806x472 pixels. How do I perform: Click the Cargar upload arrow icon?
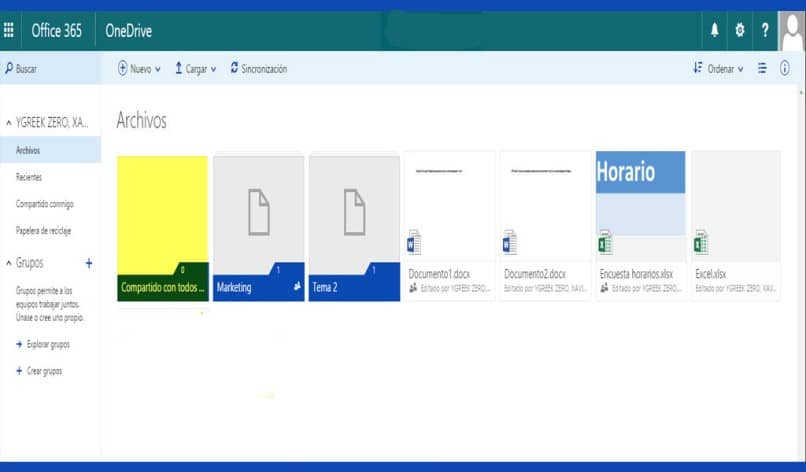[x=178, y=68]
